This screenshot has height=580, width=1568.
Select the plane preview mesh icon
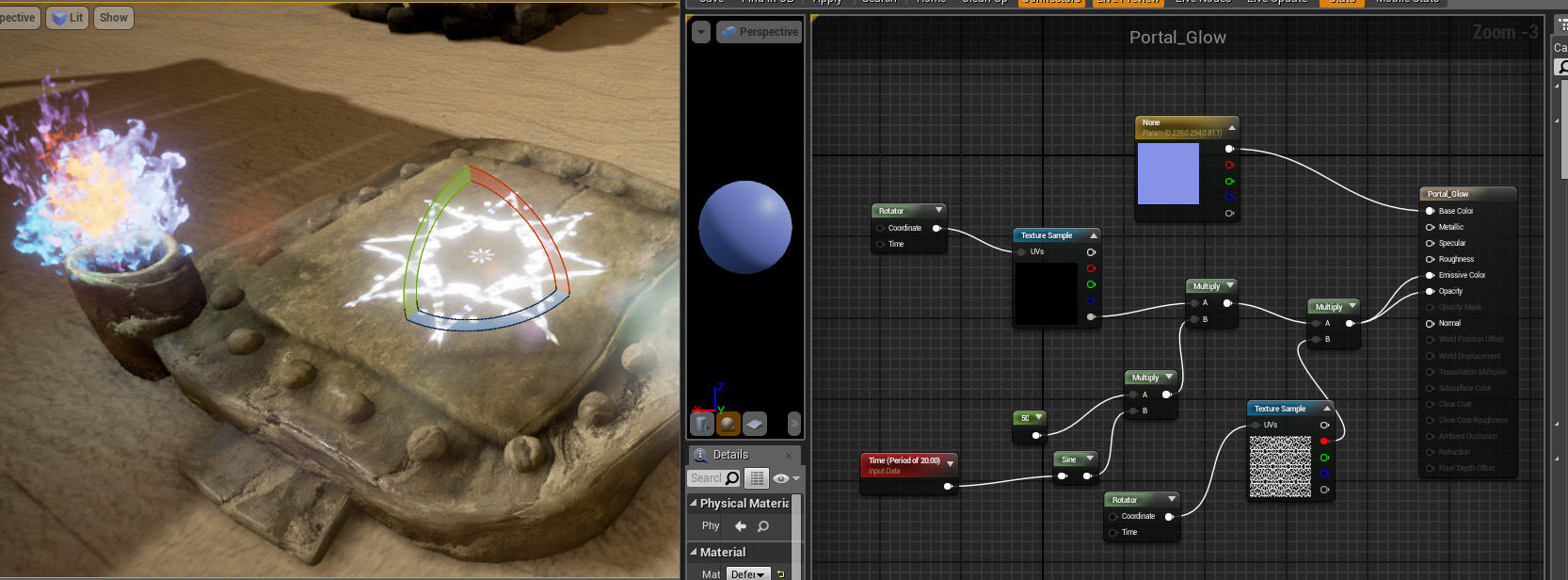click(755, 425)
